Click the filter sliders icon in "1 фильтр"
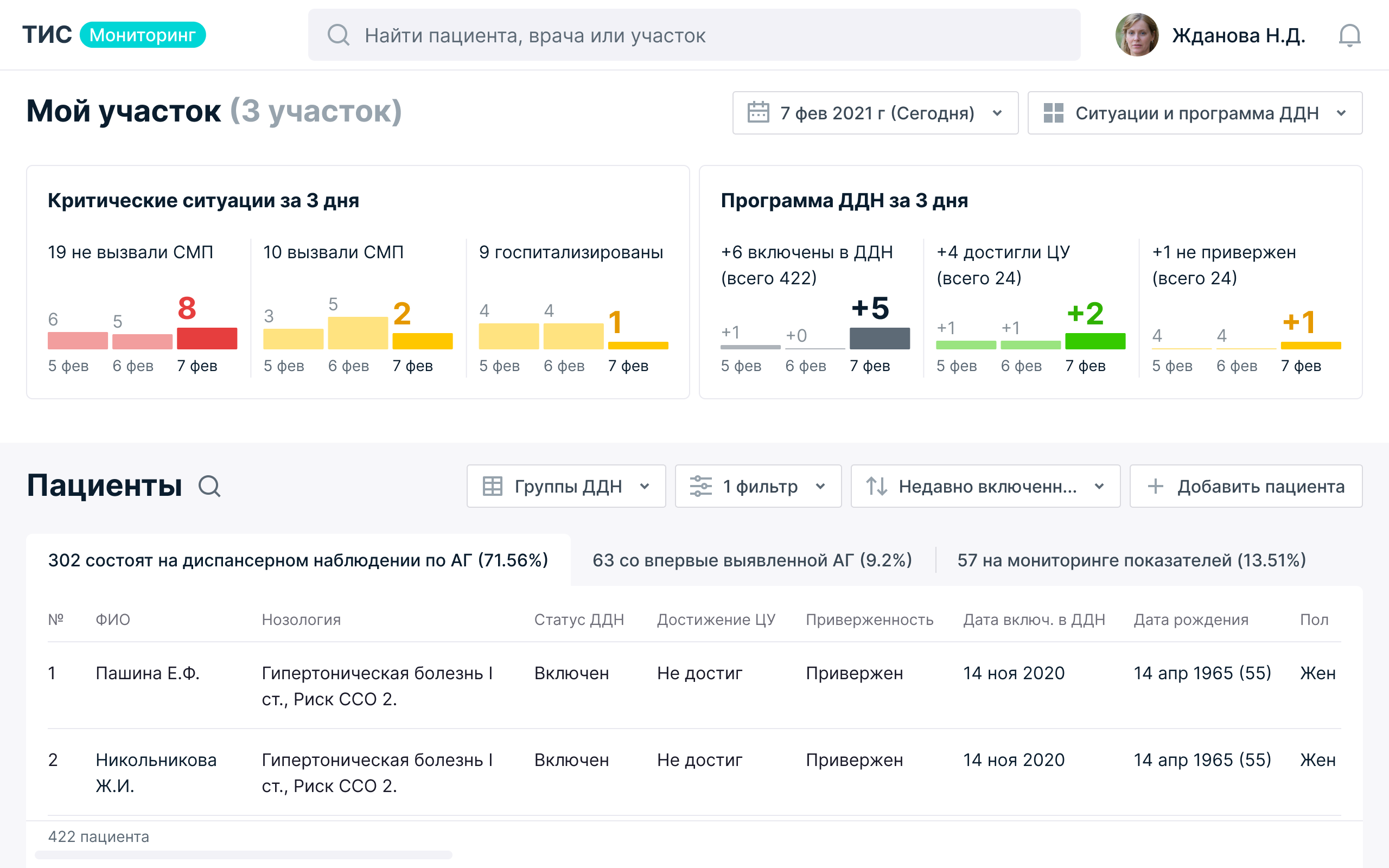 (702, 486)
